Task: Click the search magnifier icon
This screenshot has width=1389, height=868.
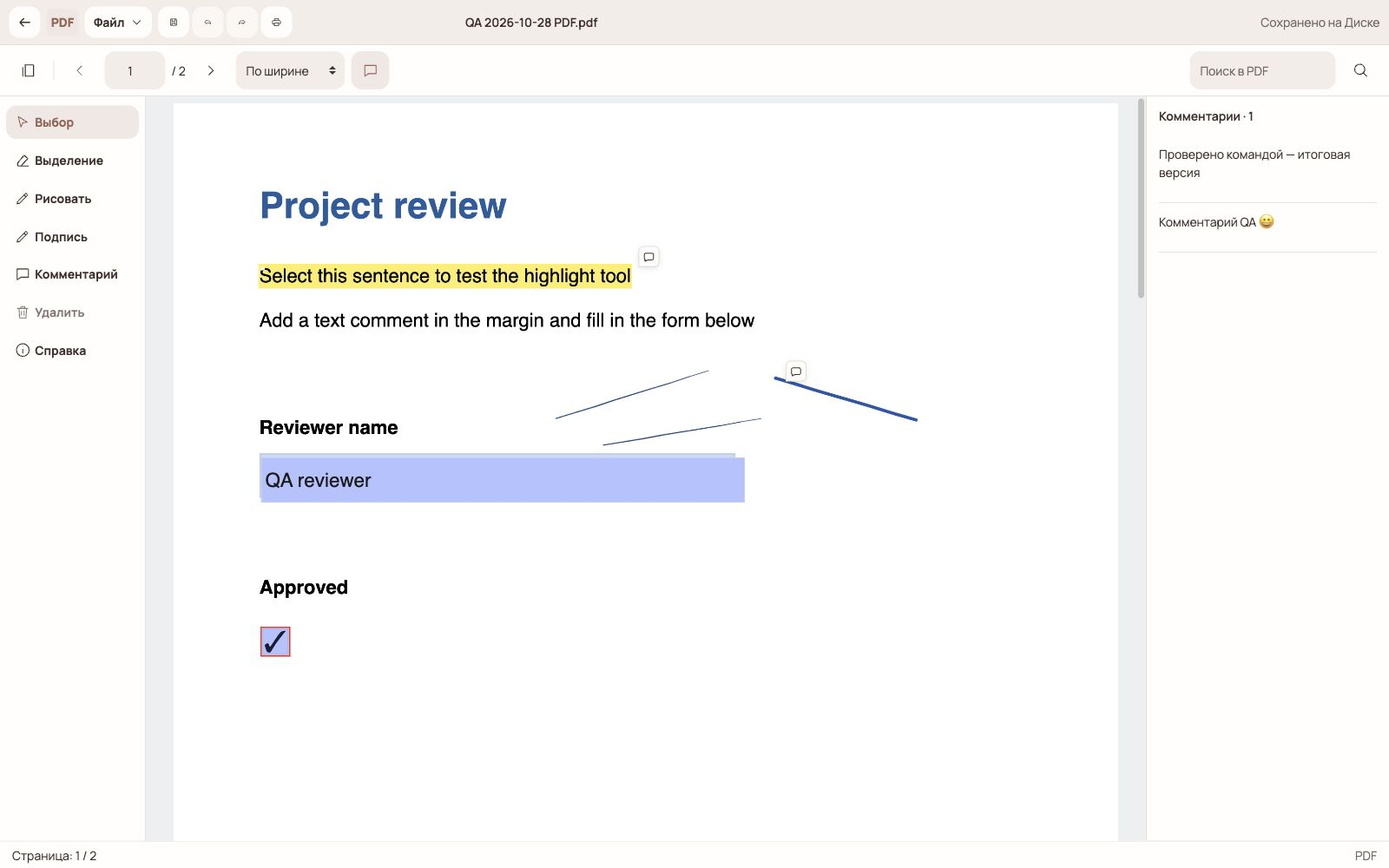Action: 1360,70
